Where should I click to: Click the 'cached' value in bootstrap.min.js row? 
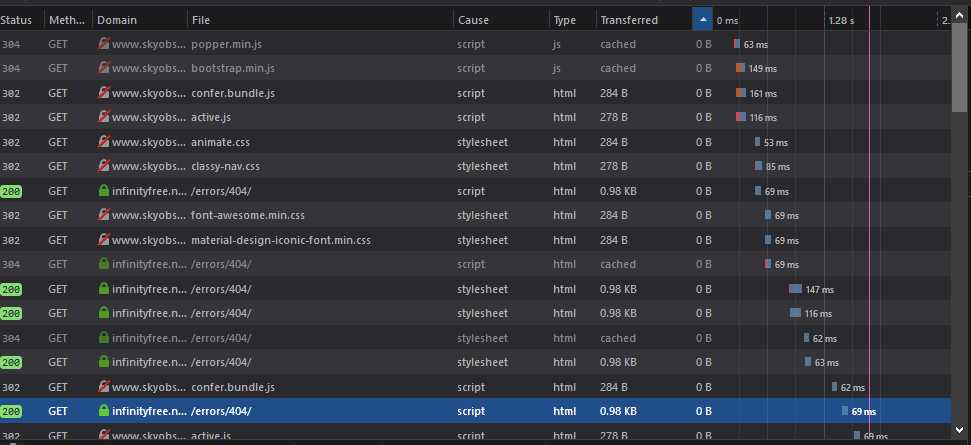pos(618,68)
